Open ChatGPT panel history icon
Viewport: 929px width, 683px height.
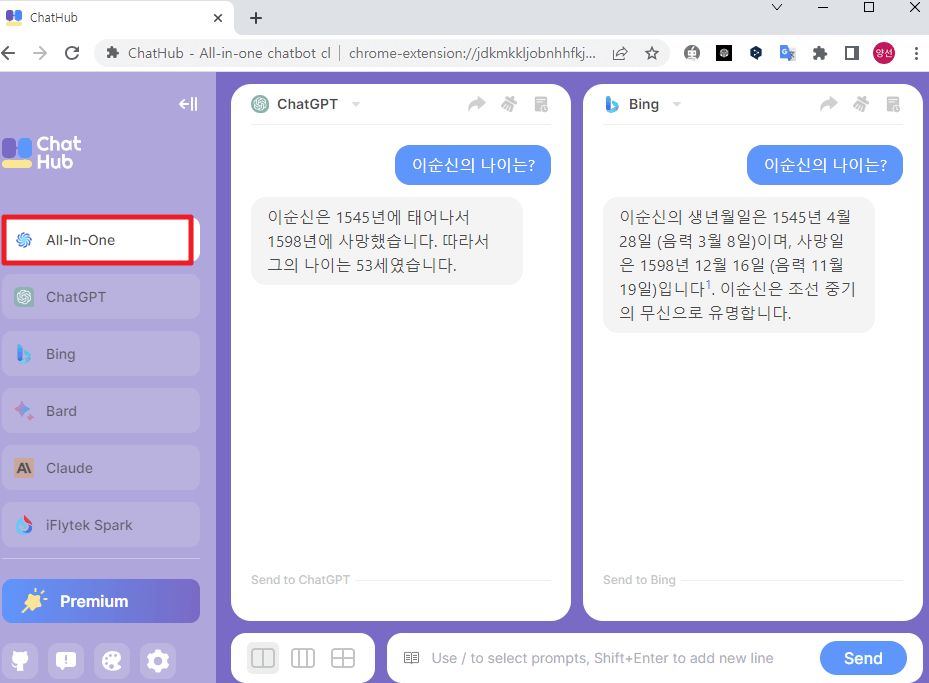pos(541,104)
